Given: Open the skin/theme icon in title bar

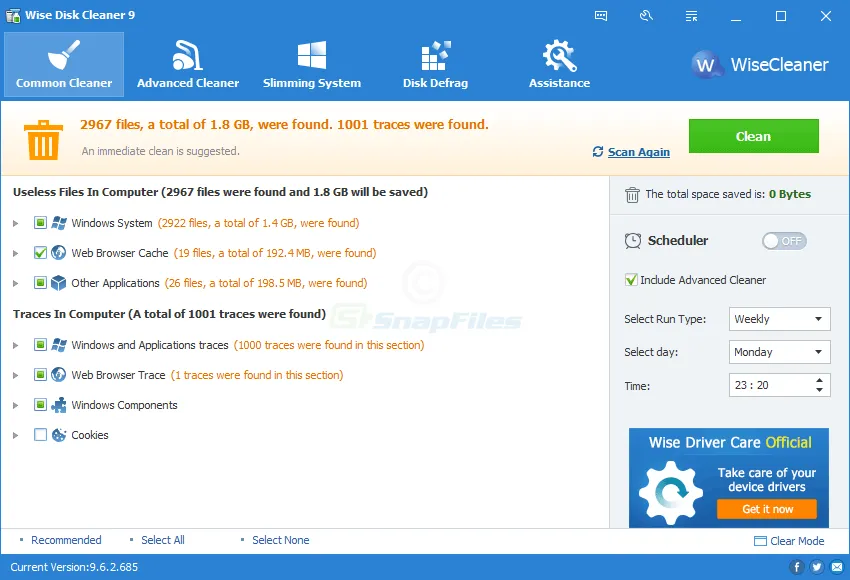Looking at the screenshot, I should tap(646, 16).
